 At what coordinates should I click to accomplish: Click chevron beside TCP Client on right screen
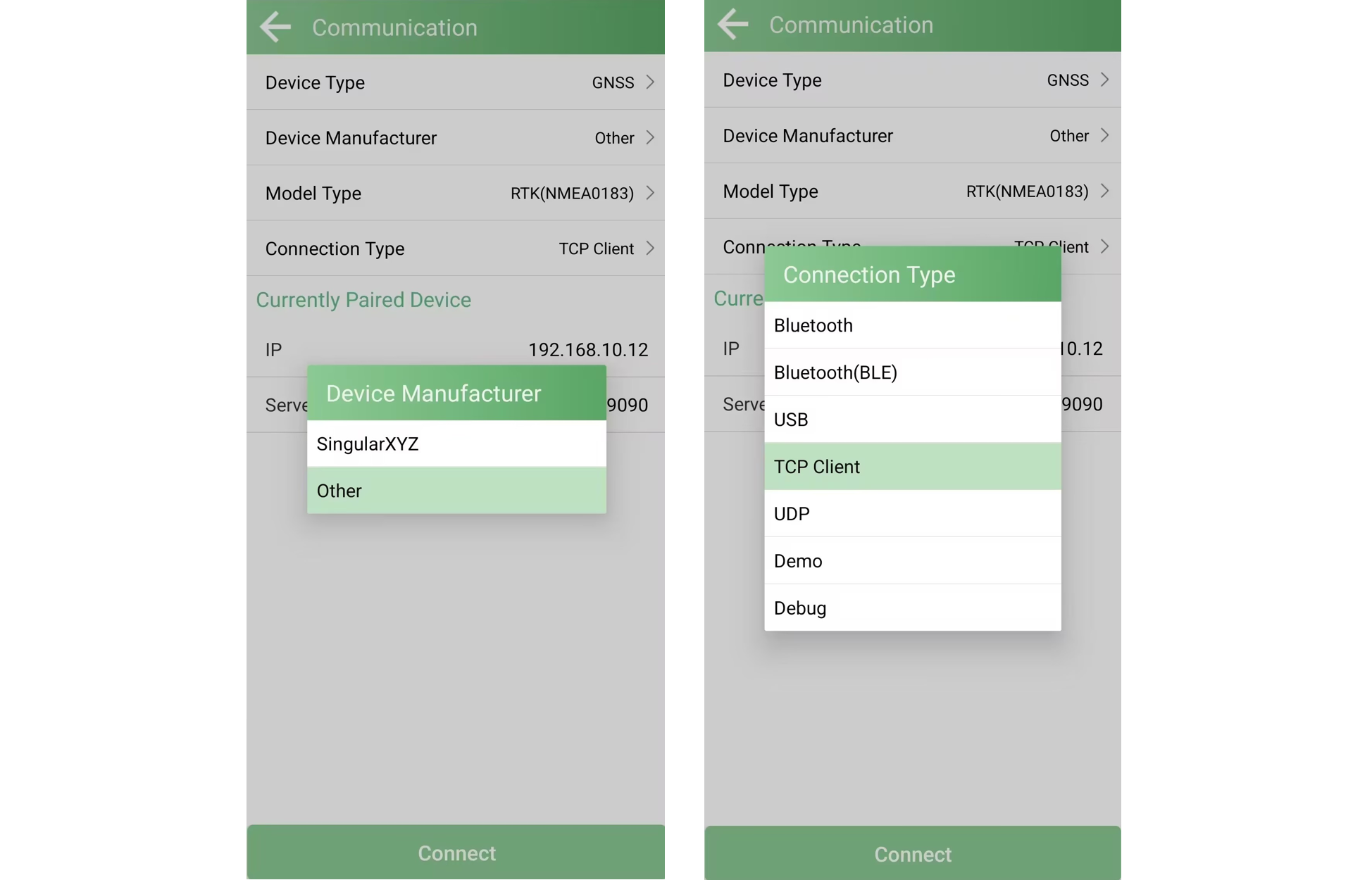click(x=1104, y=246)
